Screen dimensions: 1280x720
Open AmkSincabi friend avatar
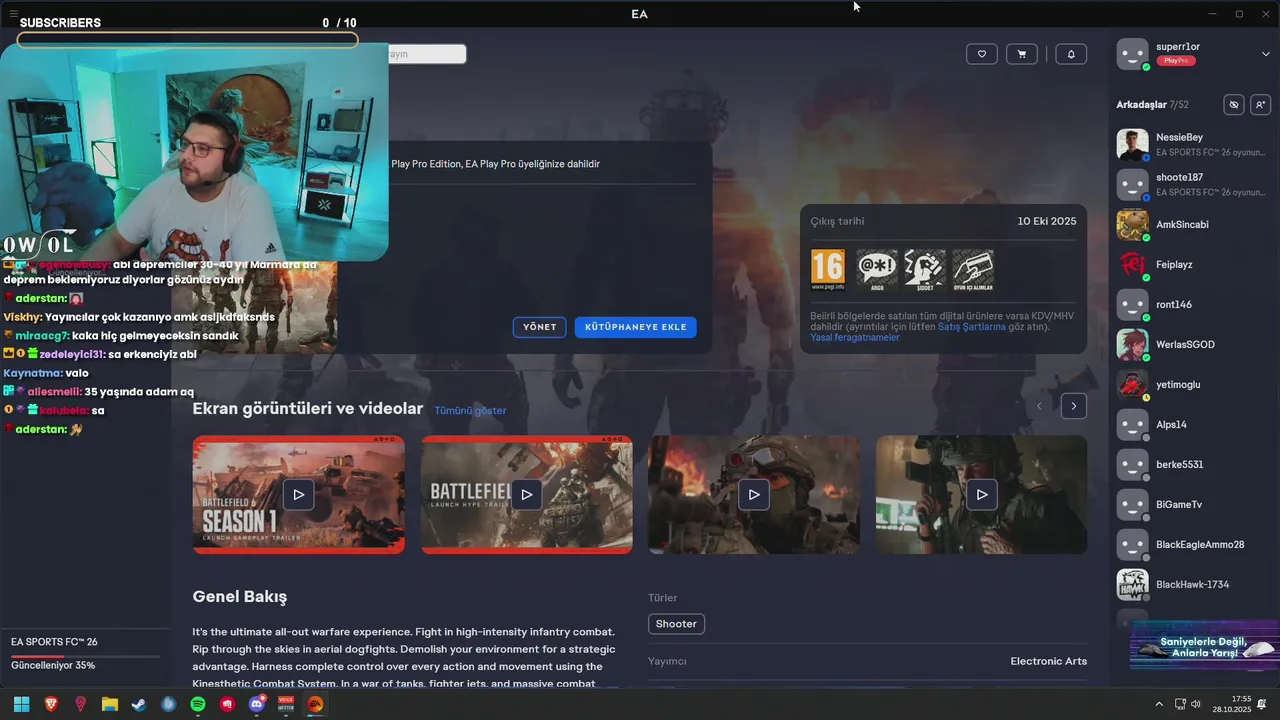pyautogui.click(x=1132, y=224)
